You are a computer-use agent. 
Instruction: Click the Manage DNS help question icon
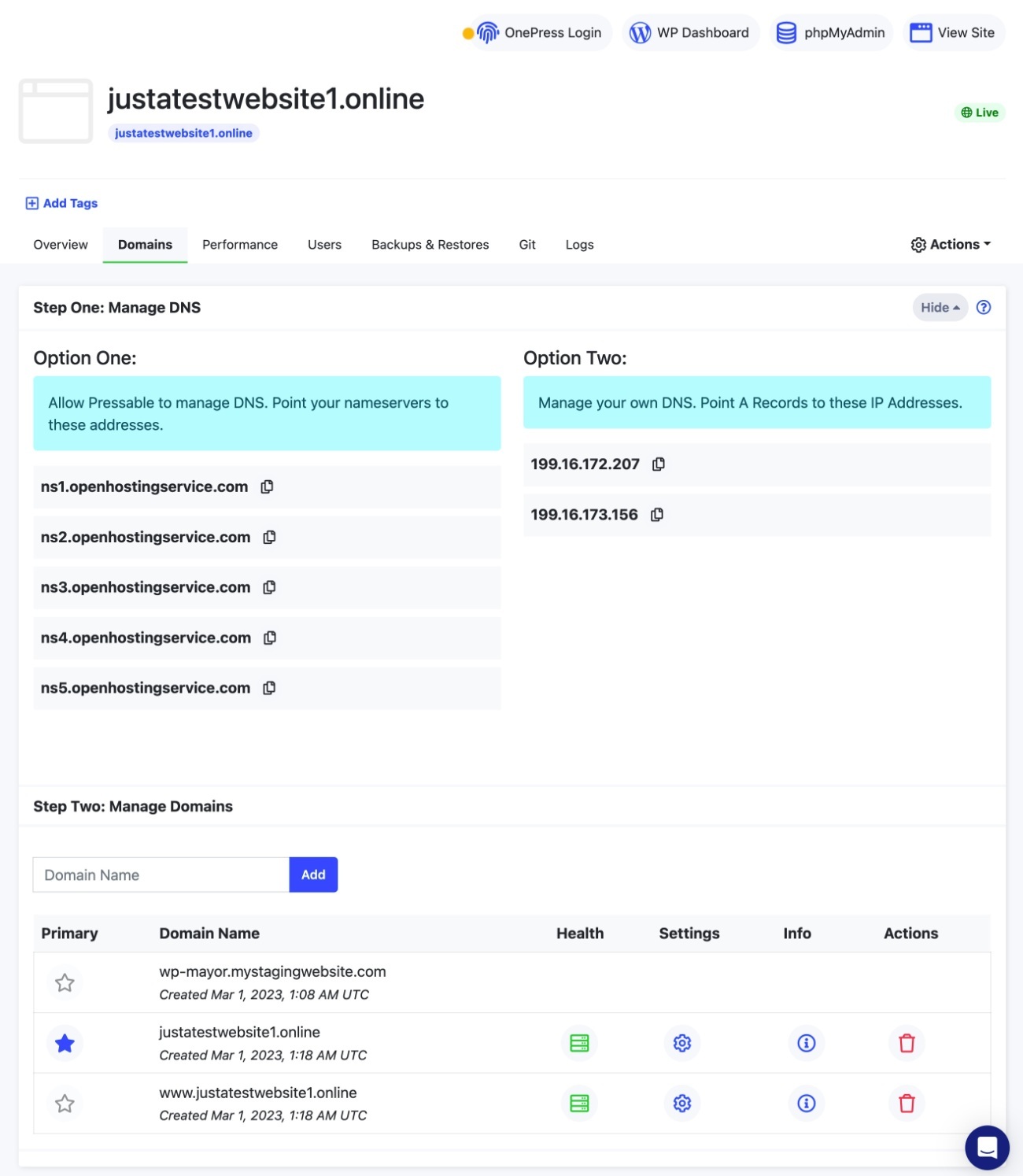984,308
